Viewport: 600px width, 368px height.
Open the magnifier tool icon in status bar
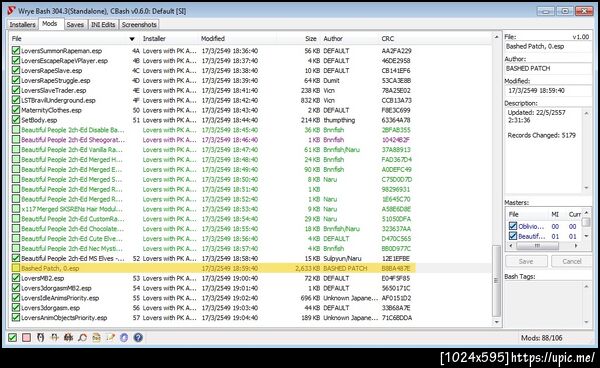[x=82, y=337]
